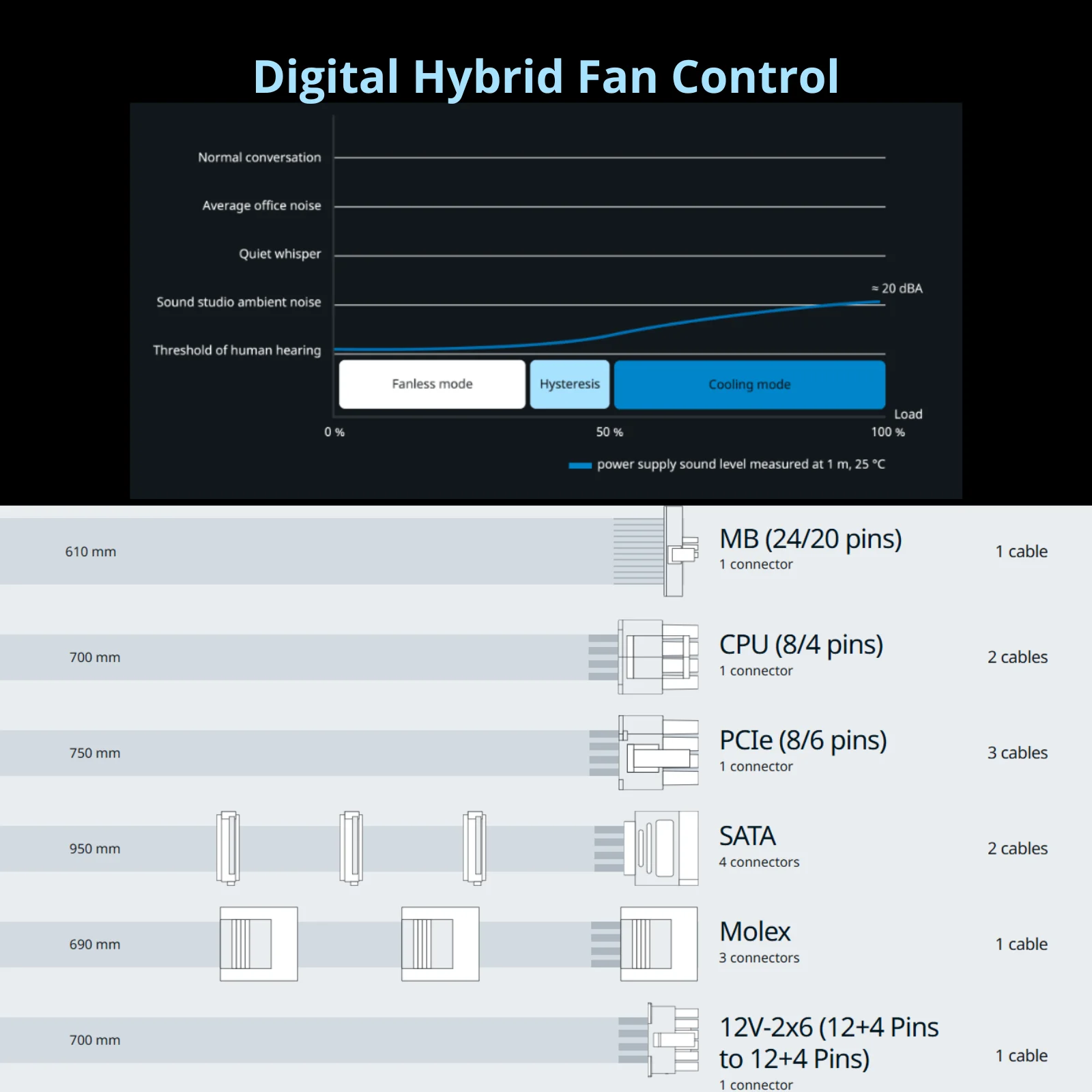
Task: Select the Hysteresis box
Action: (569, 384)
